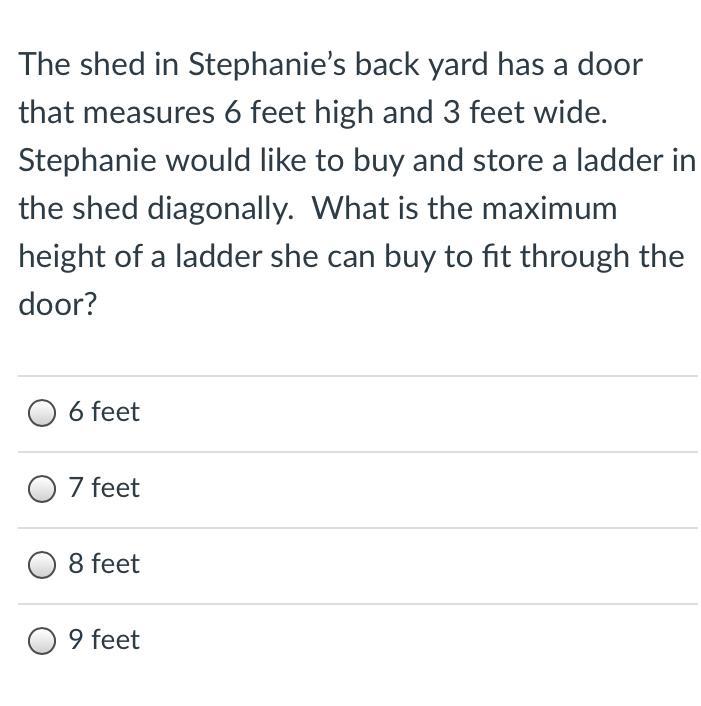701x706 pixels.
Task: Click the word "diagonally." in the question
Action: [221, 210]
